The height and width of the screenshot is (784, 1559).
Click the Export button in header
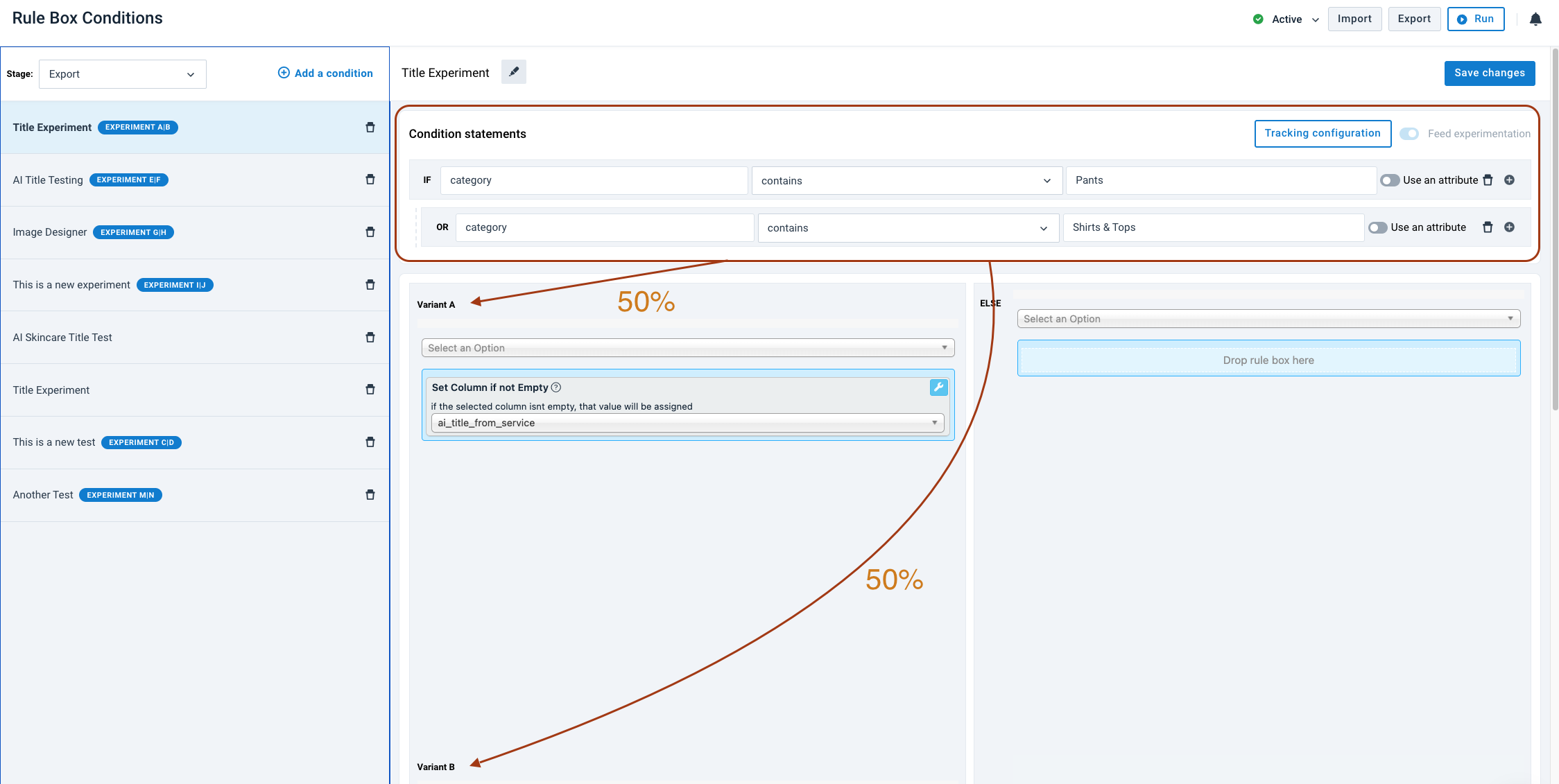click(1414, 19)
